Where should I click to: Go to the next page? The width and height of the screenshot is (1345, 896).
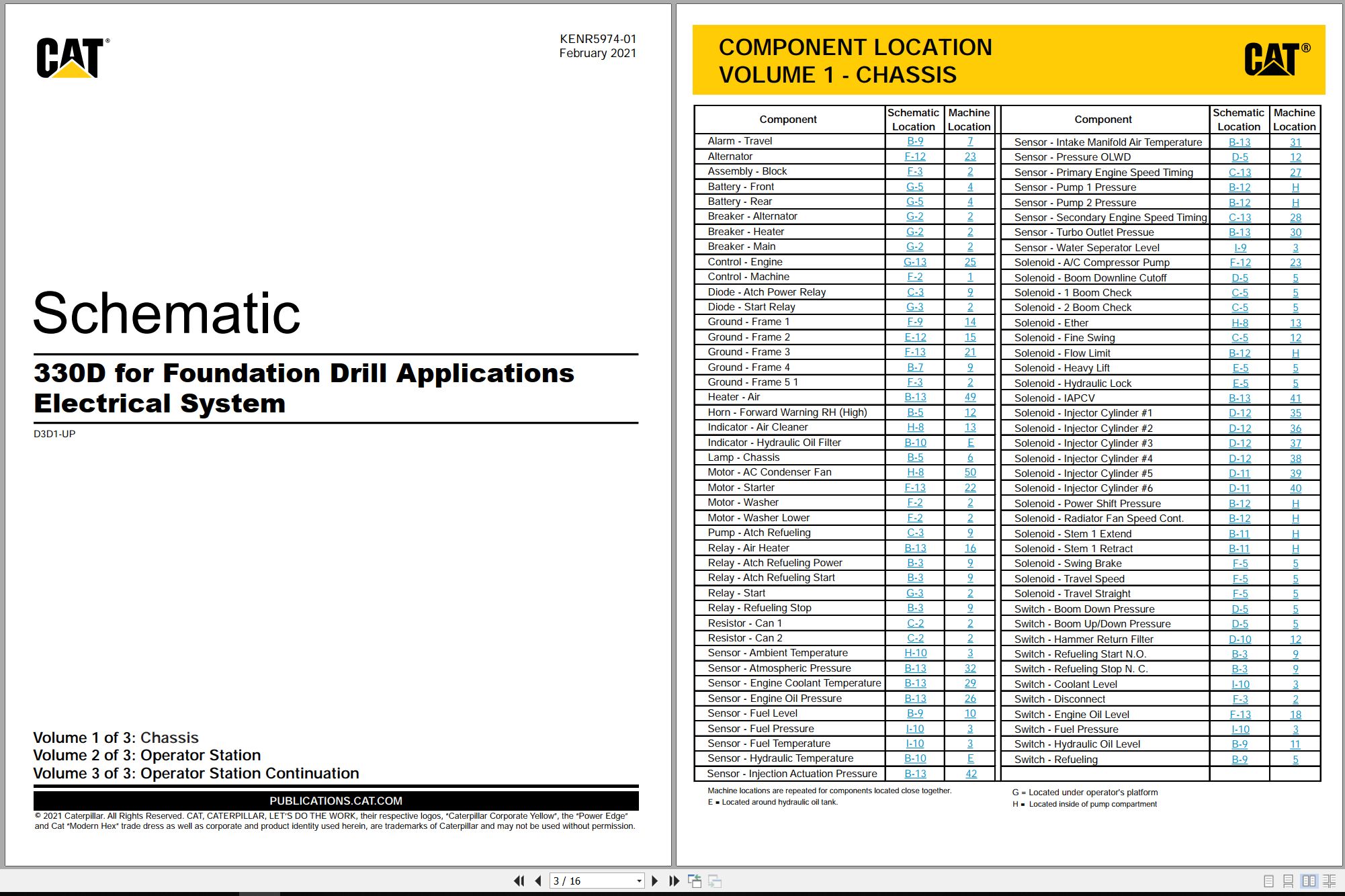point(655,881)
